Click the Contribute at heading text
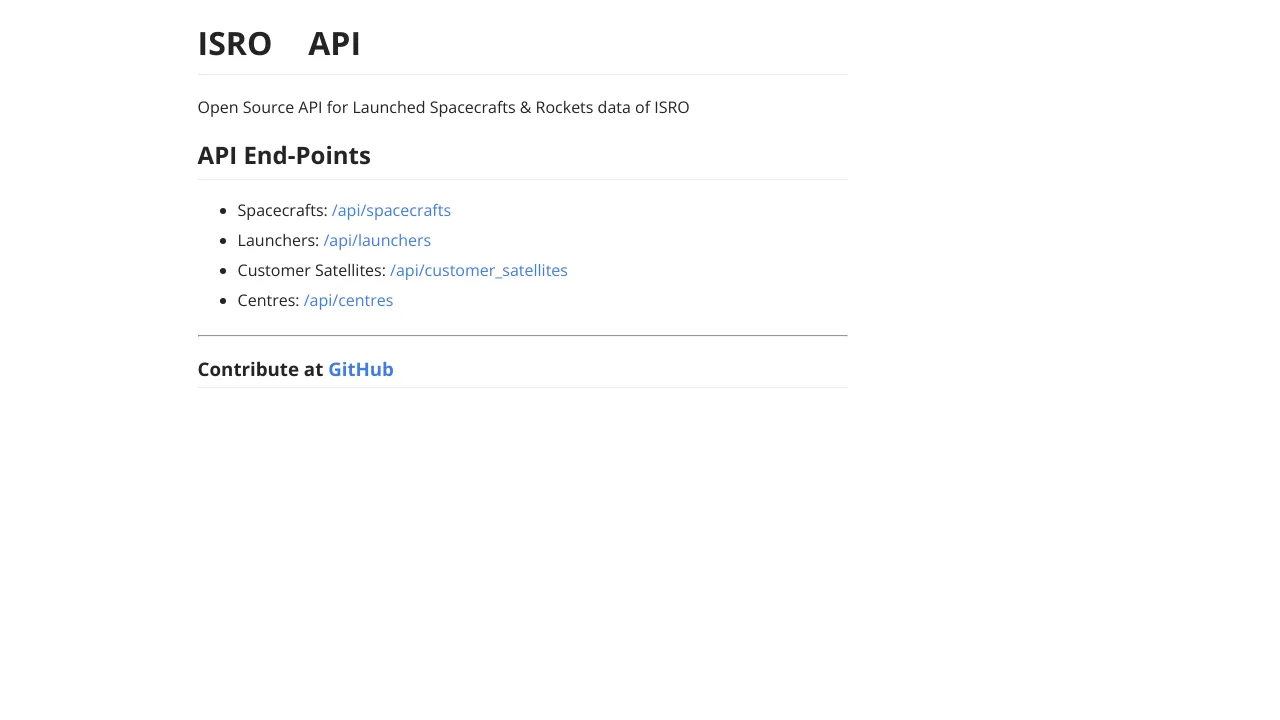The width and height of the screenshot is (1280, 720). (261, 369)
